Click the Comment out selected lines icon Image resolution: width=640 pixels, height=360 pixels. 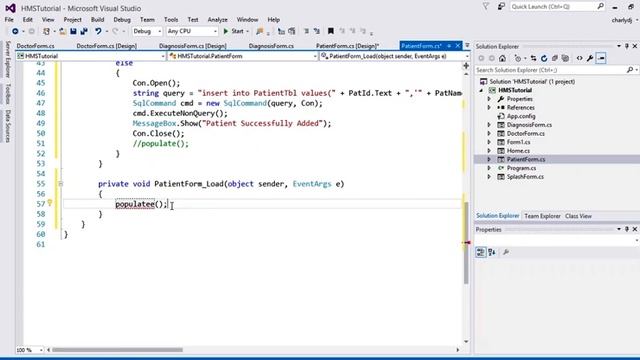[306, 31]
